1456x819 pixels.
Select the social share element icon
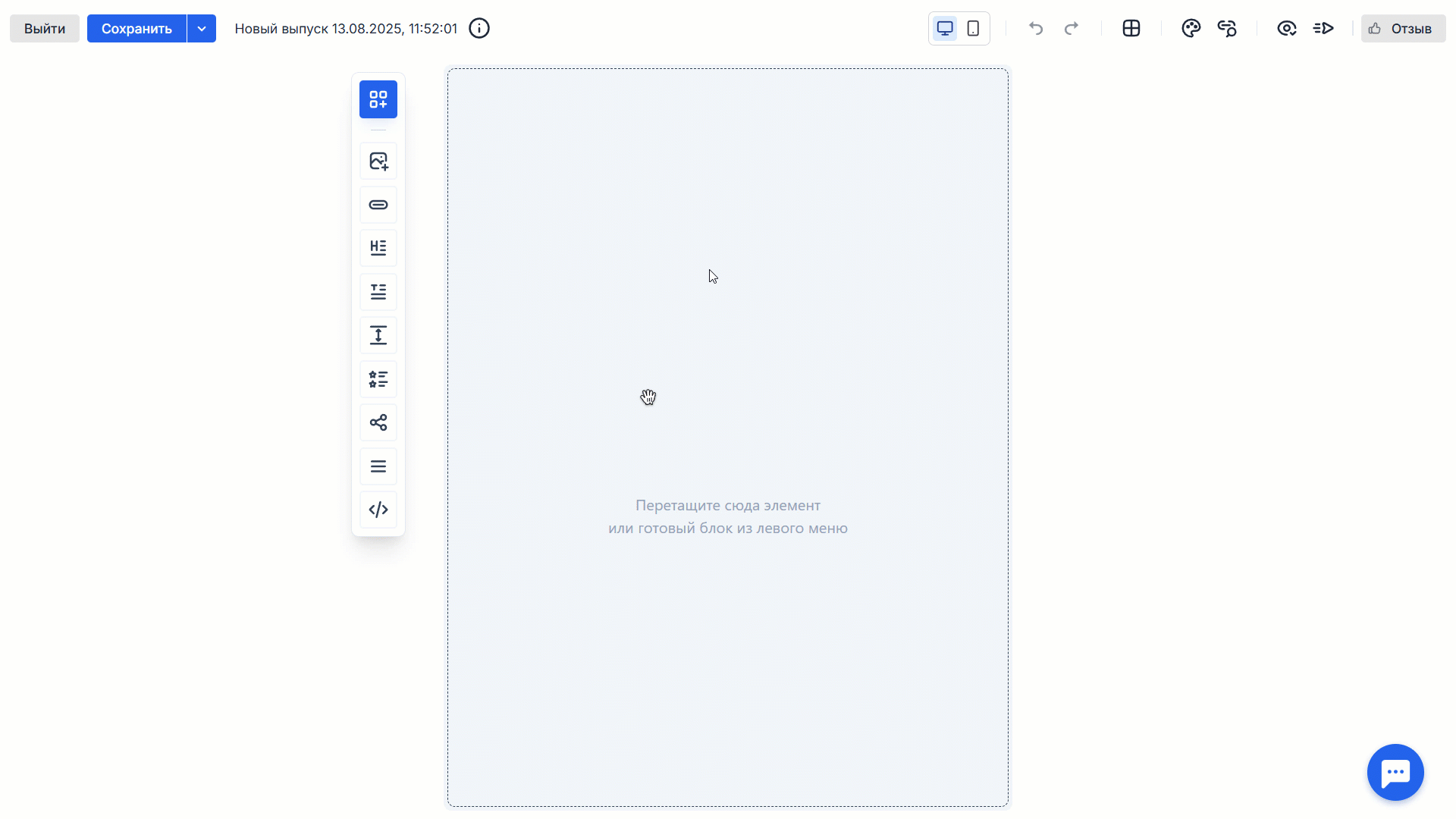[378, 422]
